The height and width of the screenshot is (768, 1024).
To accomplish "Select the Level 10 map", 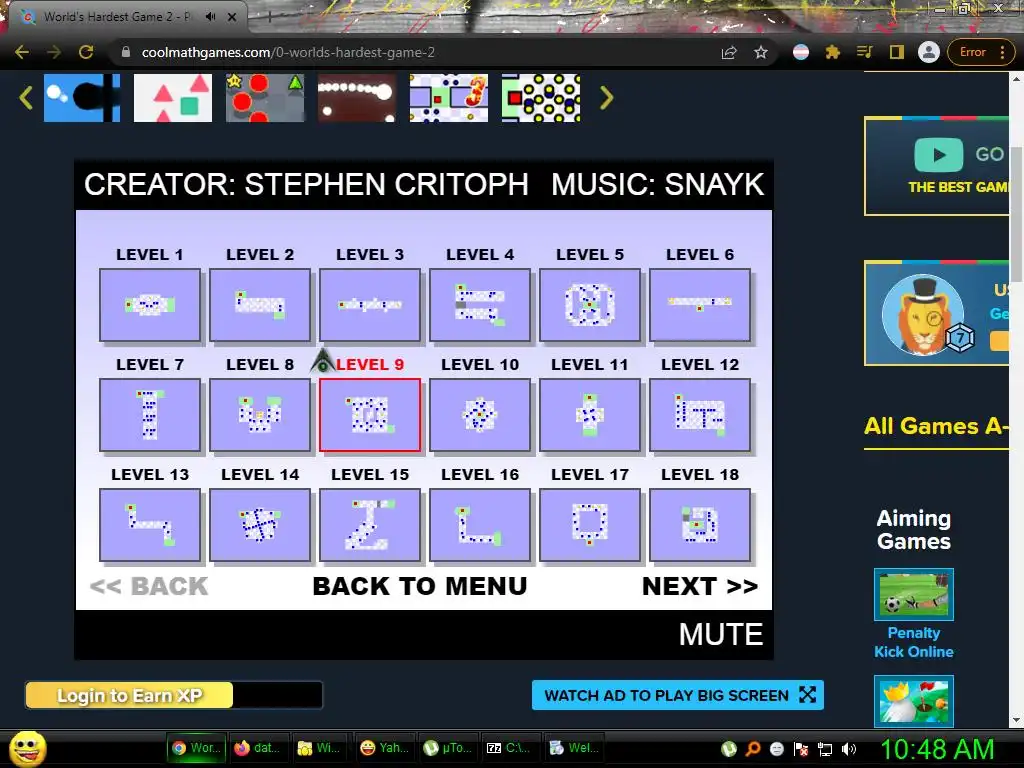I will (x=480, y=415).
